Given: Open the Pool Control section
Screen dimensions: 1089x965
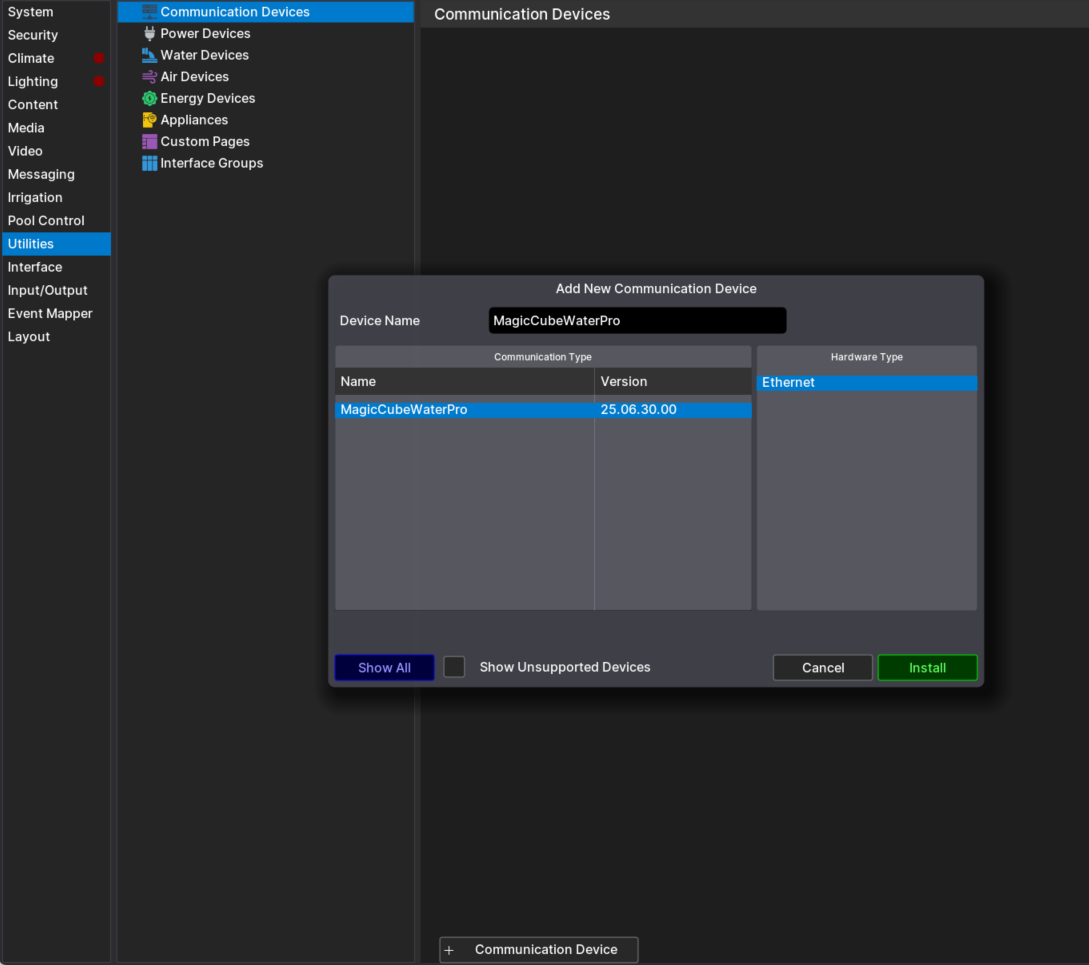Looking at the screenshot, I should [56, 220].
